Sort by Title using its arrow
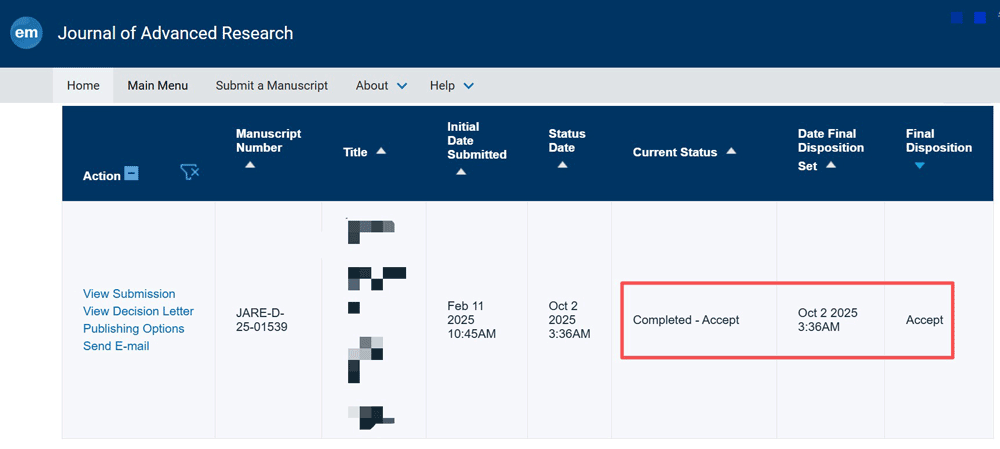The height and width of the screenshot is (449, 1000). coord(381,152)
